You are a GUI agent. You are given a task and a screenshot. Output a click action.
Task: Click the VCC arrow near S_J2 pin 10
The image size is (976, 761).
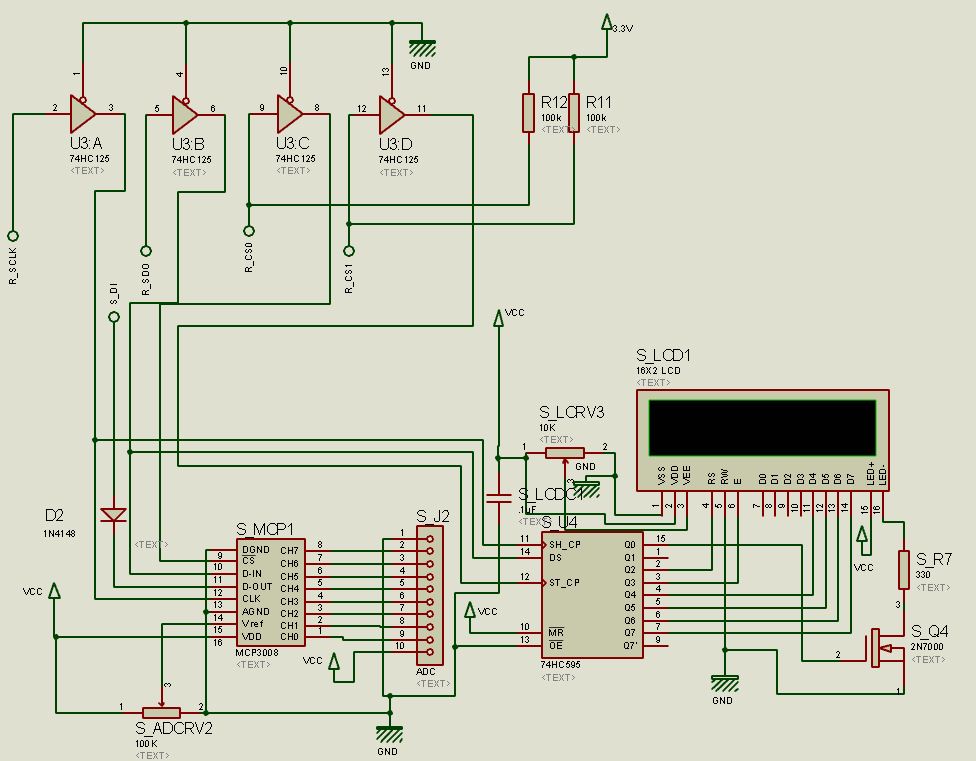[x=334, y=661]
